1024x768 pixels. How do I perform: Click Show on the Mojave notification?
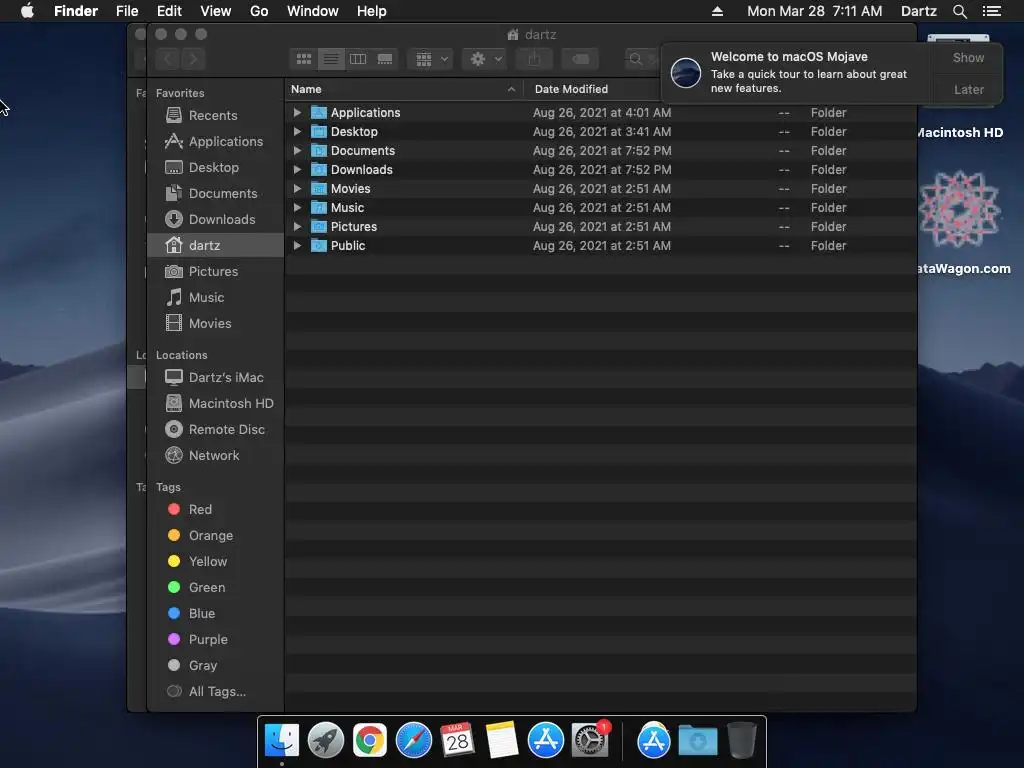pos(968,57)
